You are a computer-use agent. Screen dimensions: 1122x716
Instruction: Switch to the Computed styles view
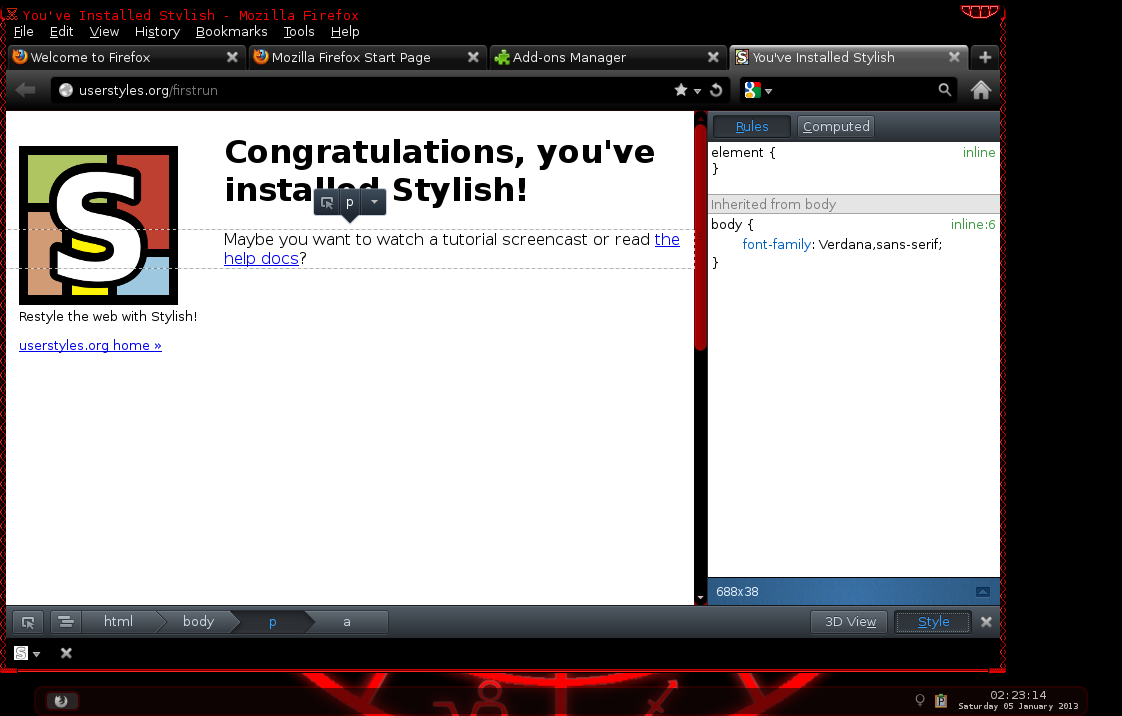(835, 126)
